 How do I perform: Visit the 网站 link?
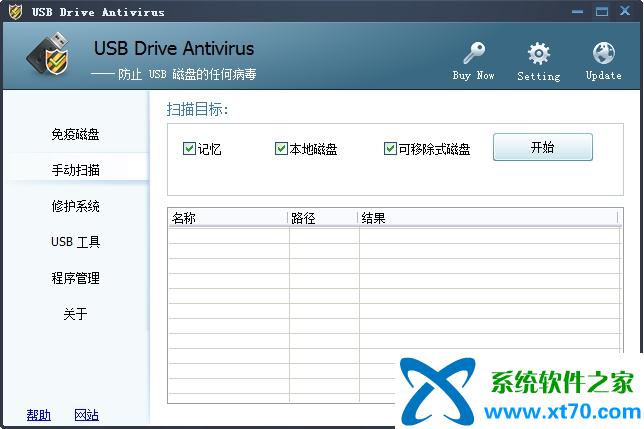[x=87, y=415]
